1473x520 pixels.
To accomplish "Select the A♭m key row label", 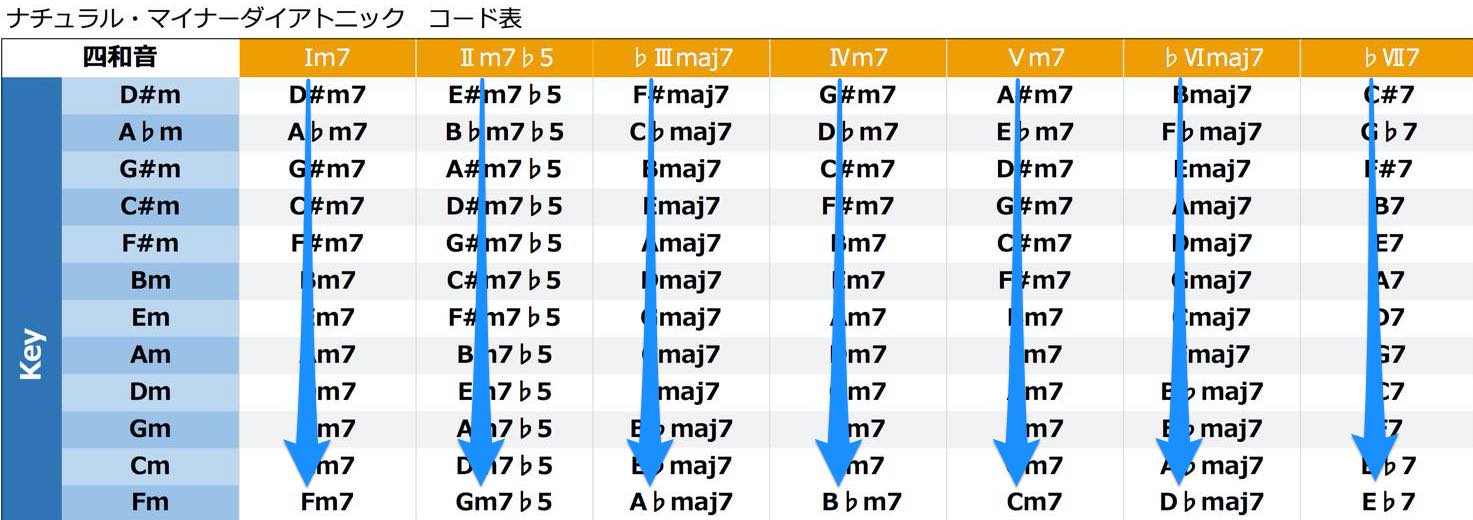I will click(x=150, y=132).
